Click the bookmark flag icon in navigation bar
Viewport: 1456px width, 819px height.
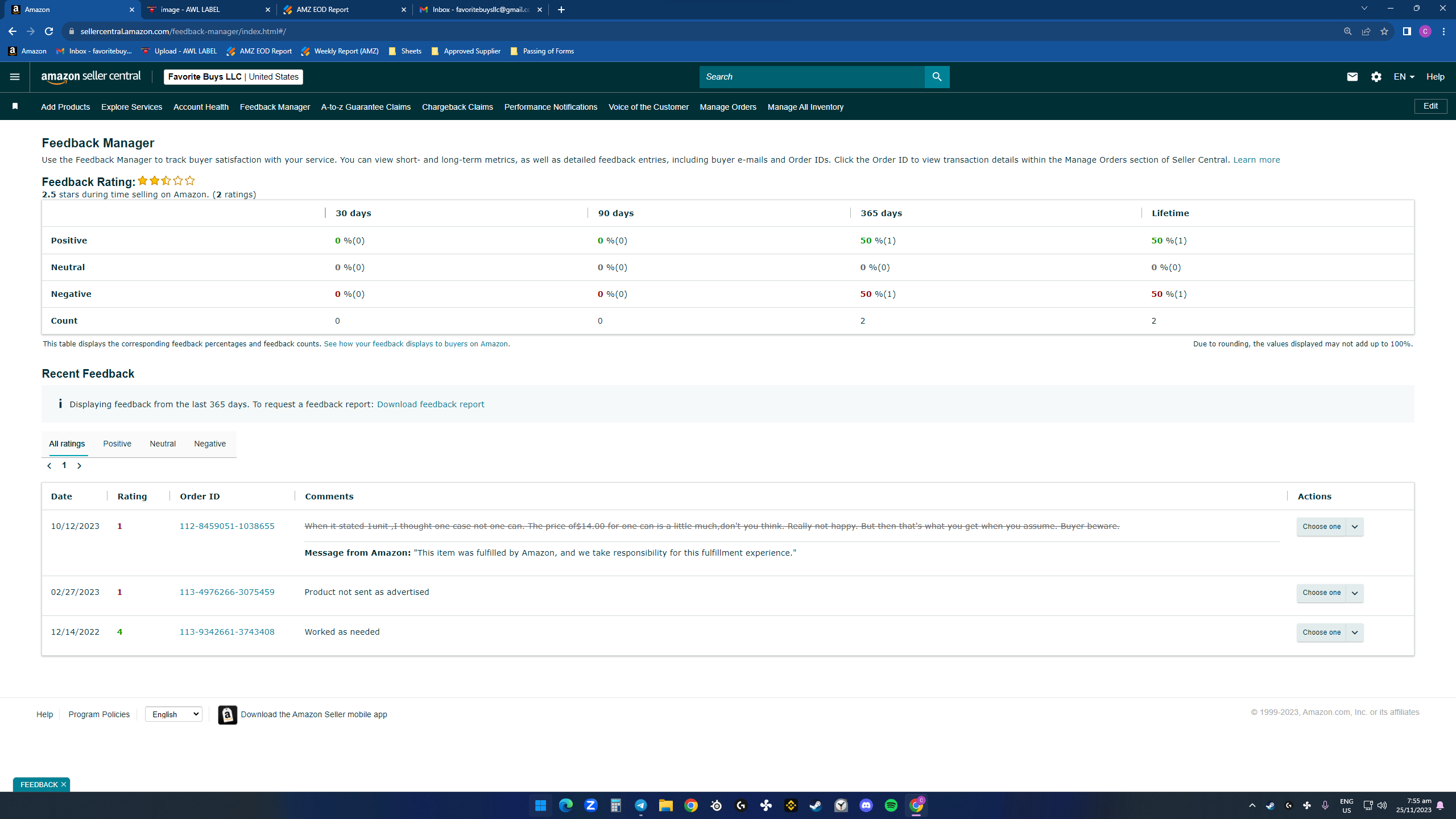[x=15, y=106]
